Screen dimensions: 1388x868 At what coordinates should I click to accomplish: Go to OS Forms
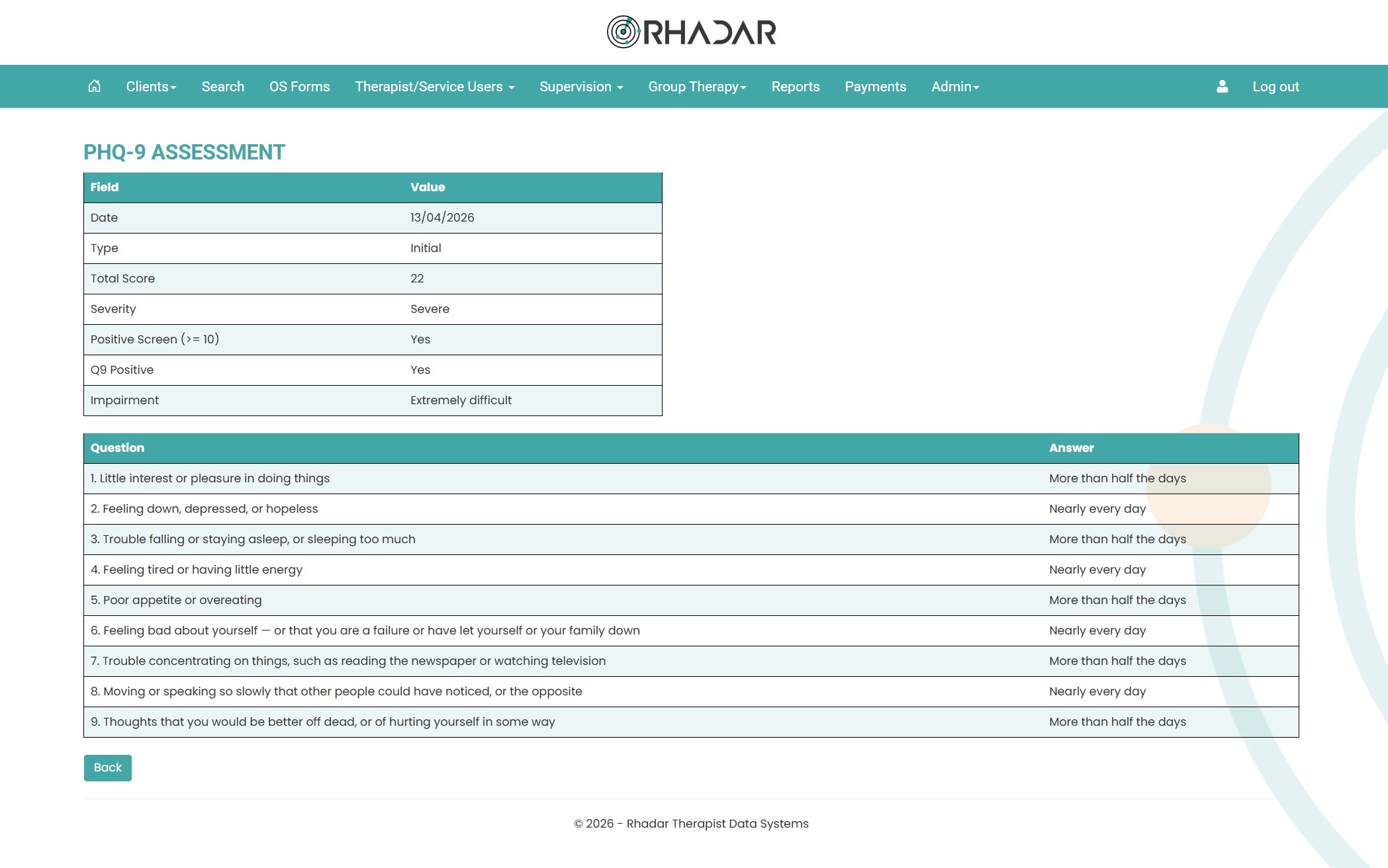(x=299, y=87)
